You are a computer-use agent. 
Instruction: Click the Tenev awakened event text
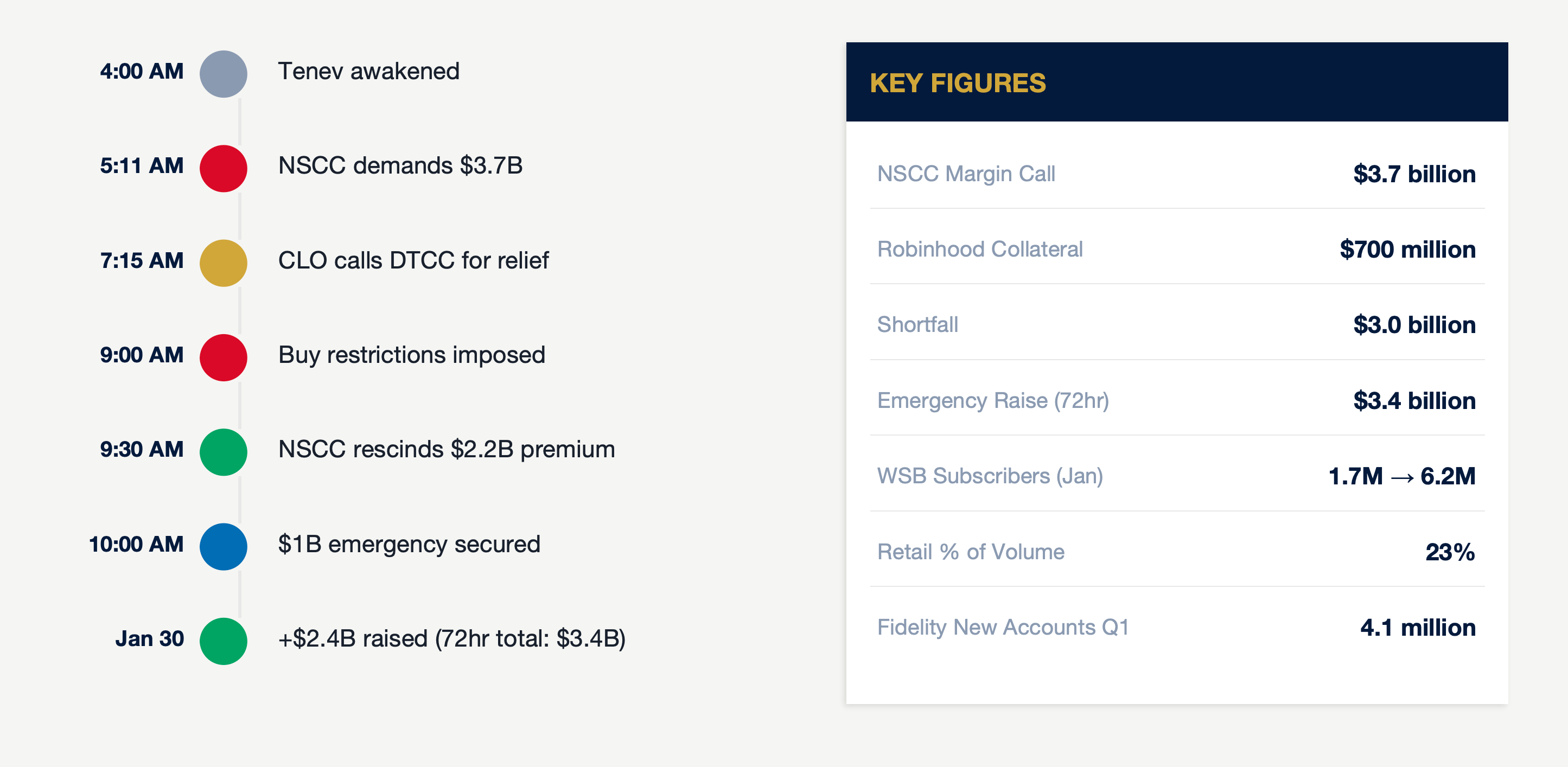pos(368,71)
